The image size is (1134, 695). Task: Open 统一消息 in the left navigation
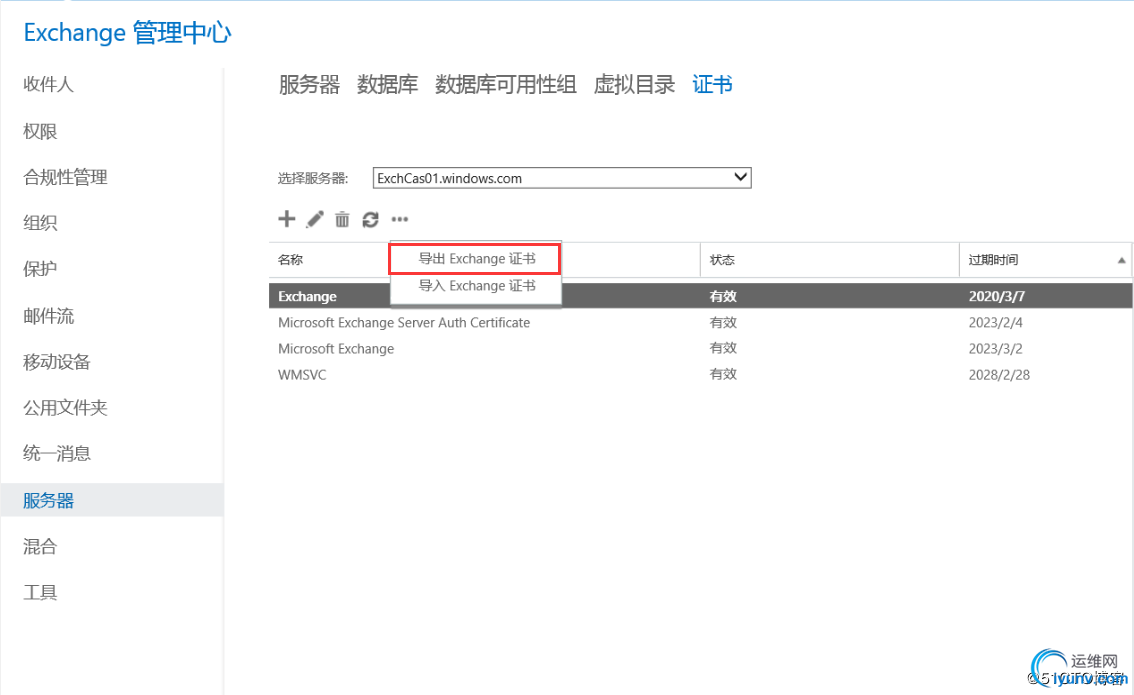[x=56, y=453]
